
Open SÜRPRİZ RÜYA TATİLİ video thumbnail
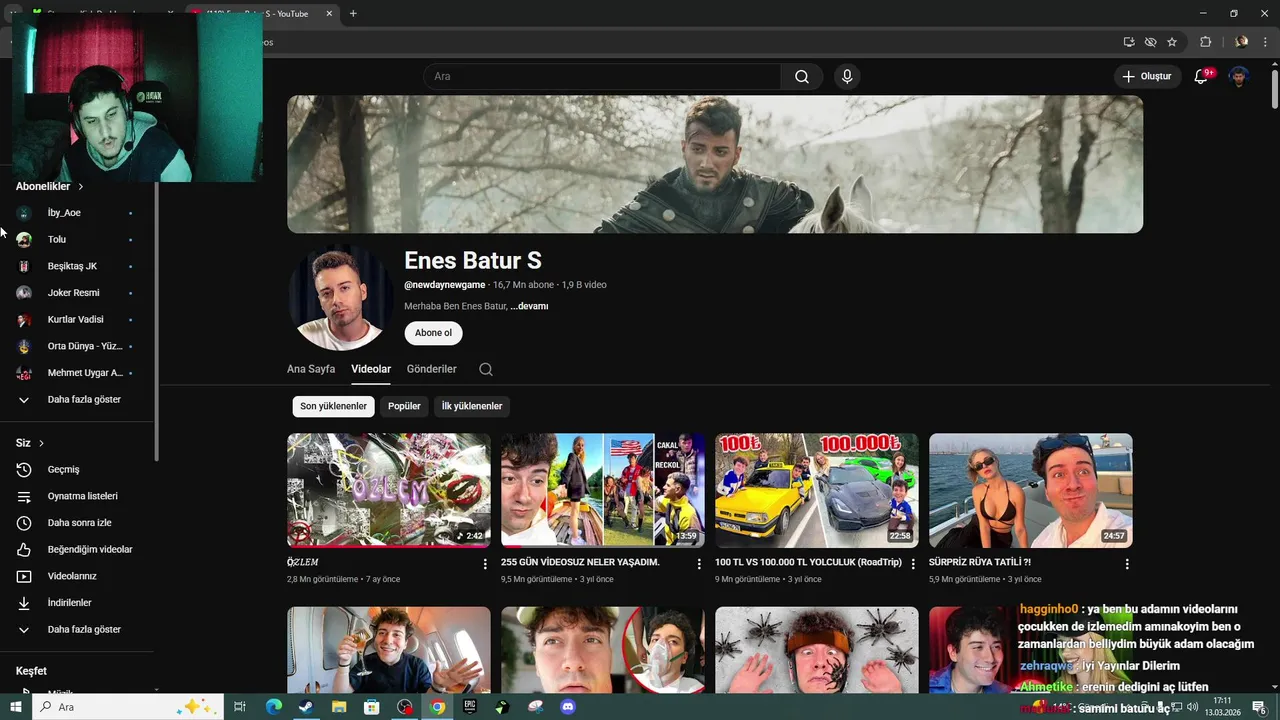tap(1031, 490)
